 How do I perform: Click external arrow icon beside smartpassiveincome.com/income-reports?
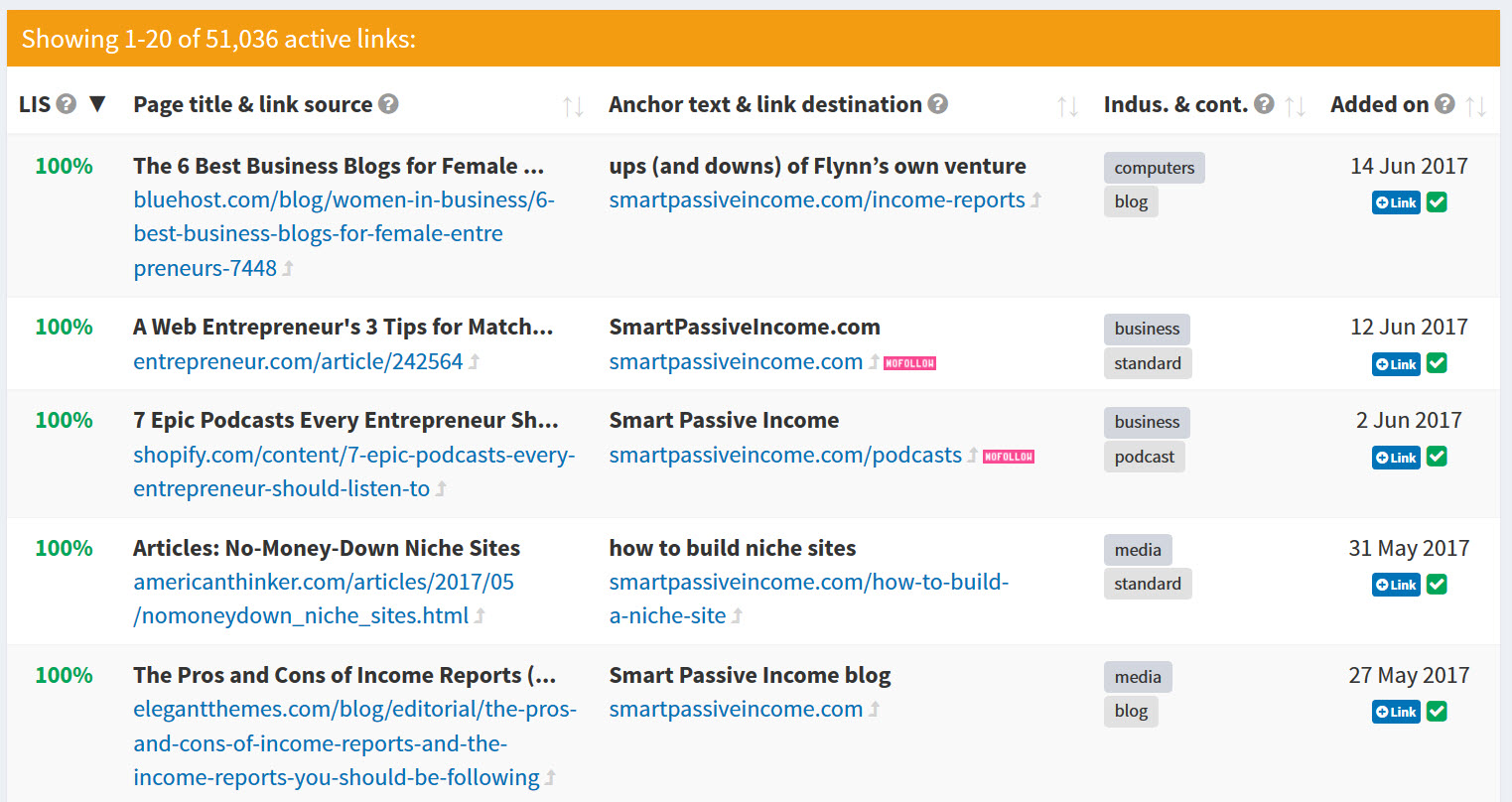pyautogui.click(x=1036, y=200)
